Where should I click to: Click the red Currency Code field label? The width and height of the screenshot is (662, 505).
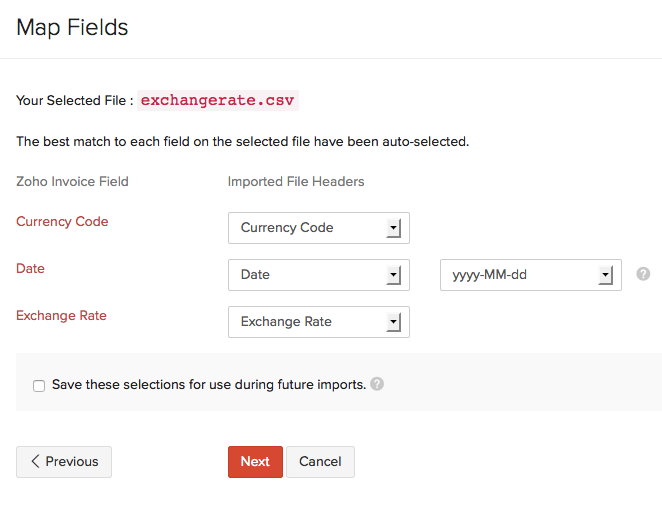coord(62,222)
